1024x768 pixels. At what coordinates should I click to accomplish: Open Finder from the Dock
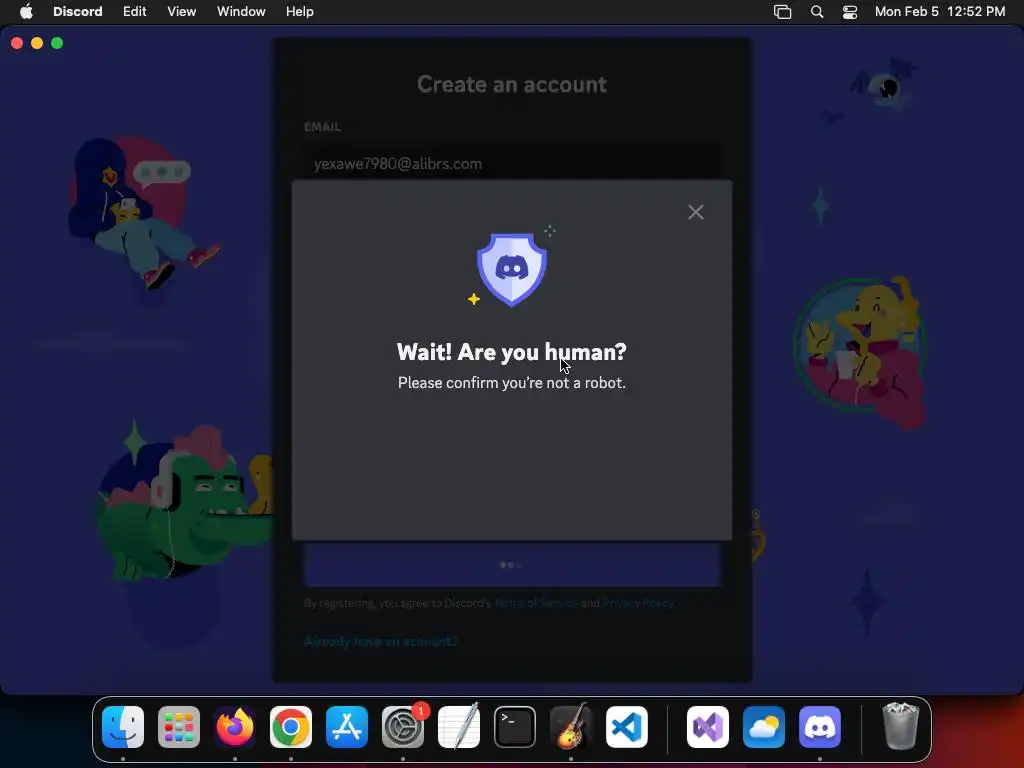click(x=123, y=727)
